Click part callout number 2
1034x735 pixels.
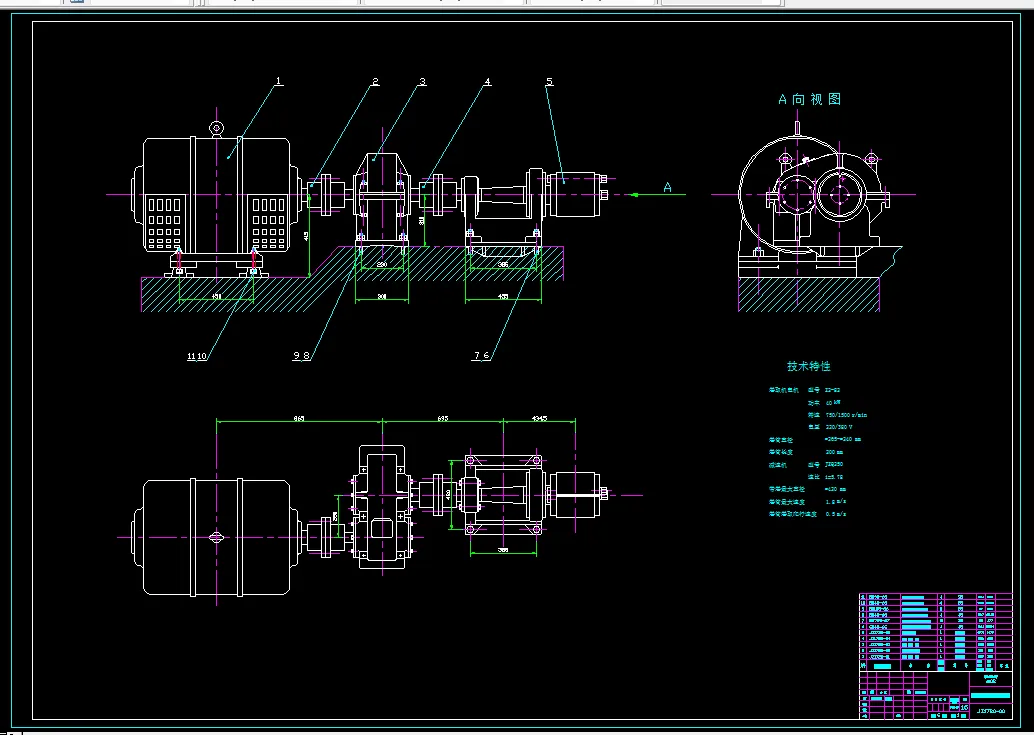[x=375, y=82]
